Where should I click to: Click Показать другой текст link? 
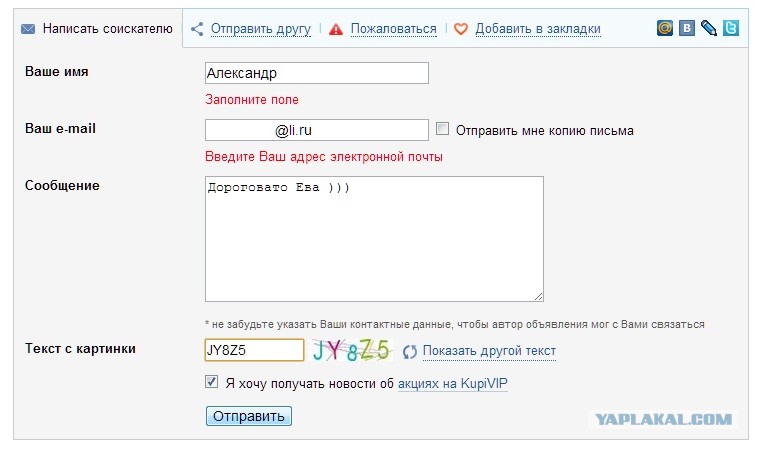coord(489,351)
